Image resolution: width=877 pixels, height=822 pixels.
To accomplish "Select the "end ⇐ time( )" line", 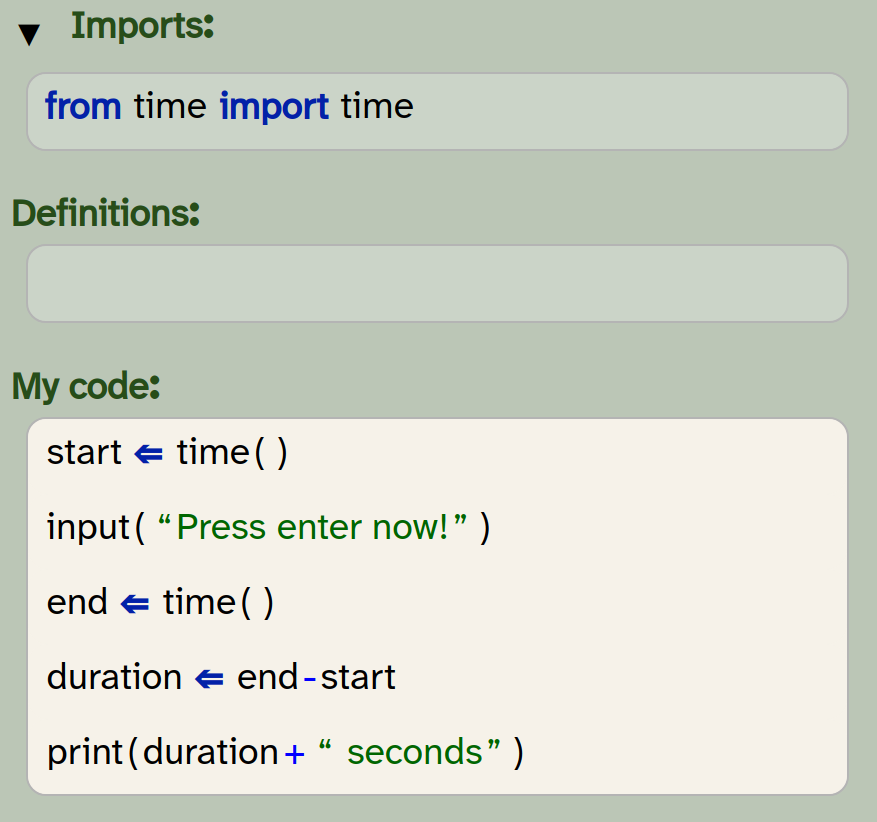I will (x=160, y=602).
